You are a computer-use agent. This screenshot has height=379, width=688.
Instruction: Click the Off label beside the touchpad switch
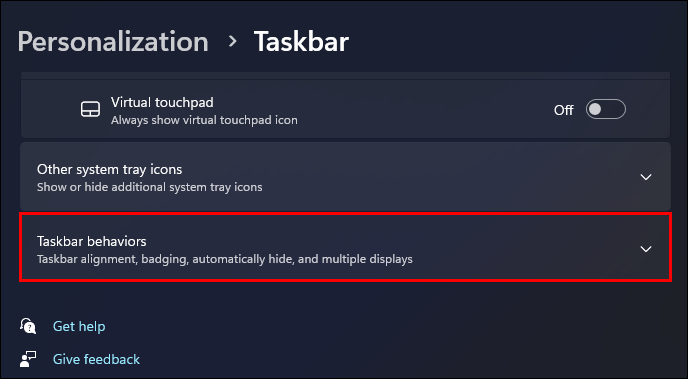click(563, 110)
